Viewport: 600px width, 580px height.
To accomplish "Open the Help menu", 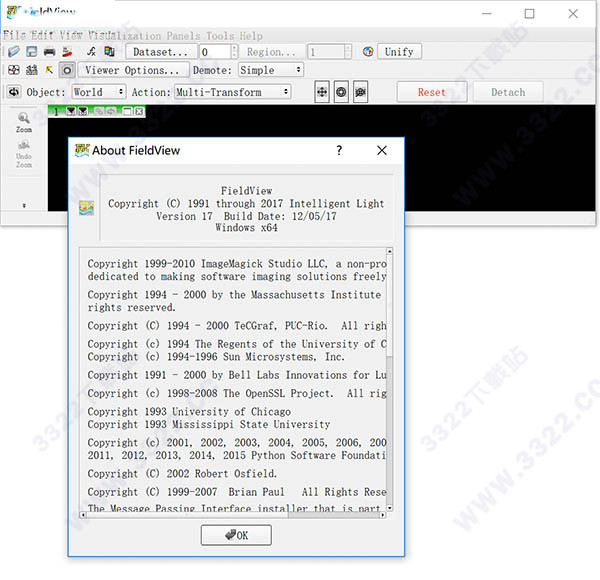I will (251, 36).
